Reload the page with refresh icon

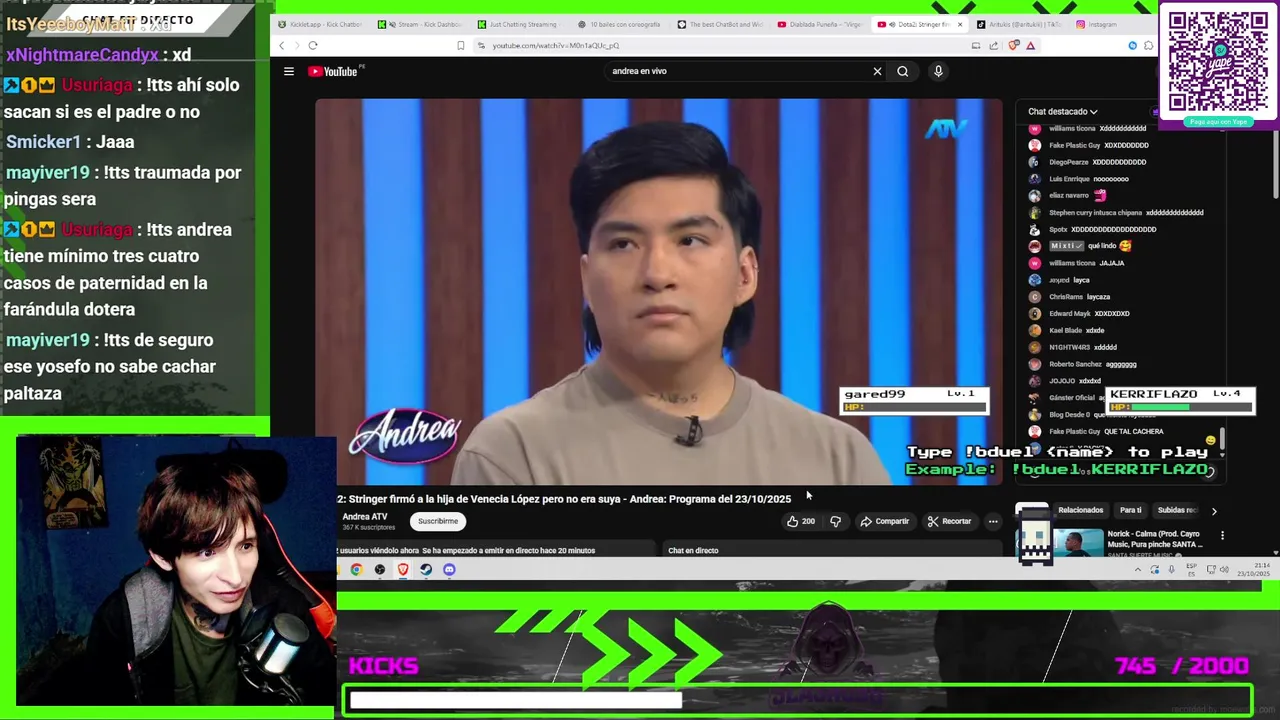(313, 45)
